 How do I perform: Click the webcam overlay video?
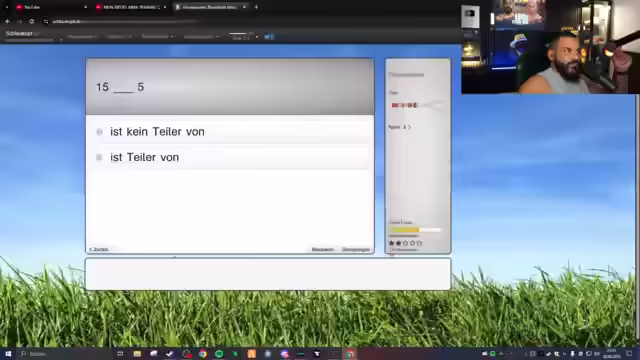click(550, 47)
